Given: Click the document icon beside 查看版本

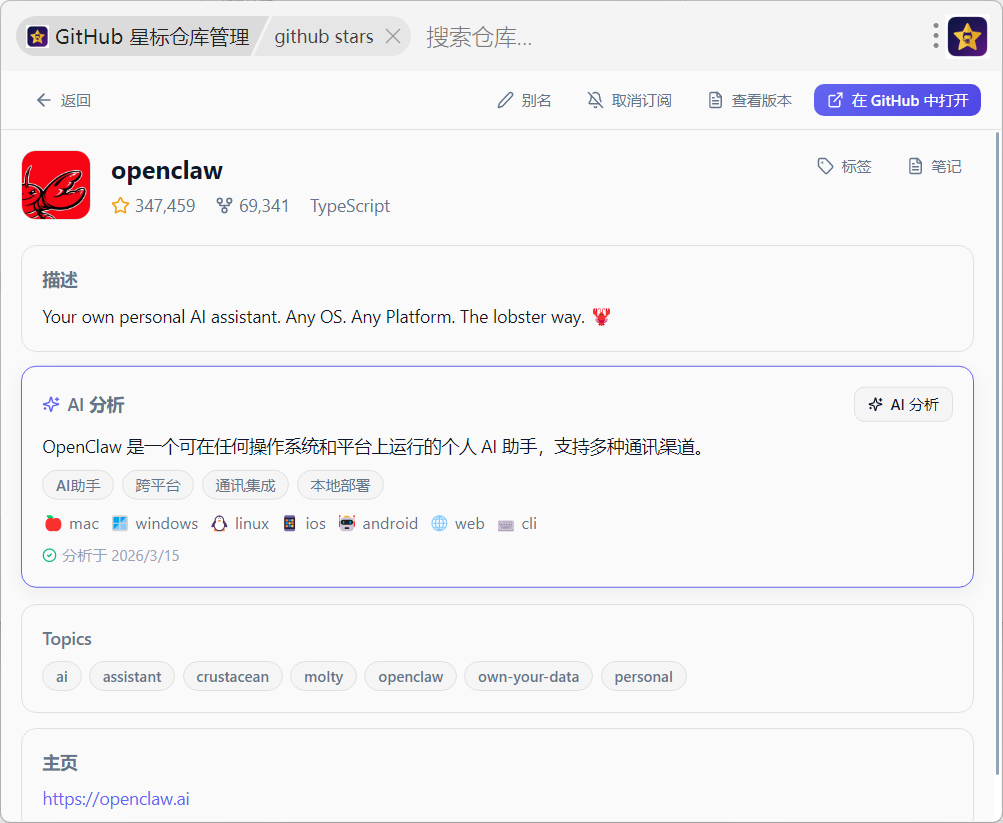Looking at the screenshot, I should click(x=715, y=100).
